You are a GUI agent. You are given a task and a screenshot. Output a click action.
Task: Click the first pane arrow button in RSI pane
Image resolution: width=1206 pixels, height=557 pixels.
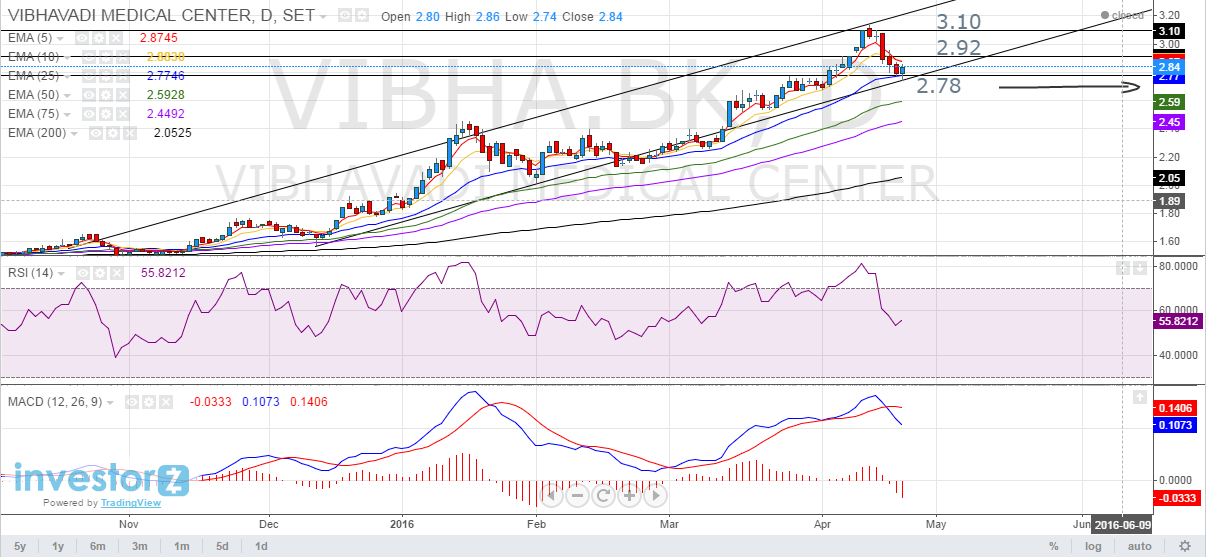[x=1123, y=268]
